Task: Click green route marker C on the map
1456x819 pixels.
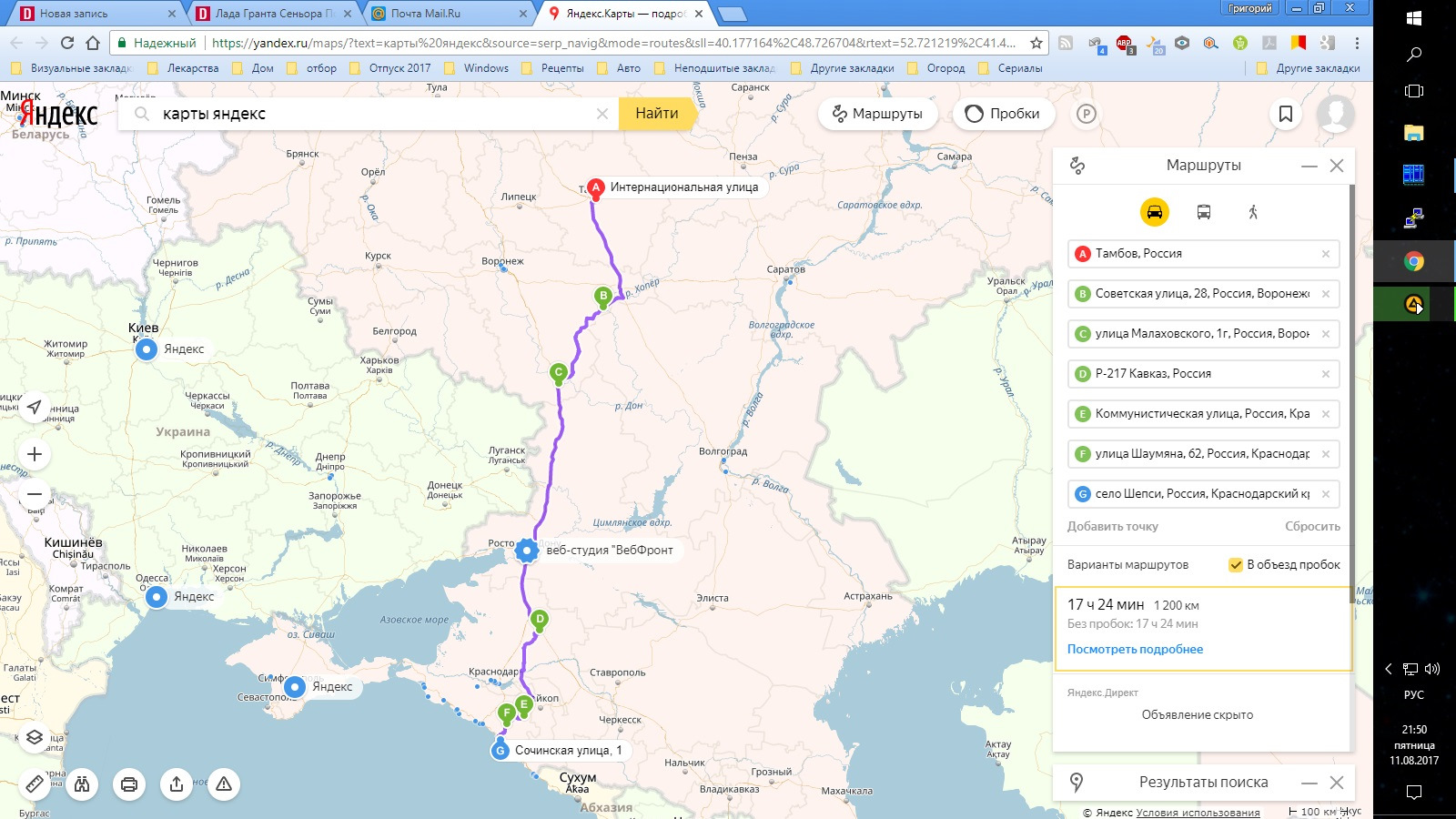Action: [x=559, y=372]
